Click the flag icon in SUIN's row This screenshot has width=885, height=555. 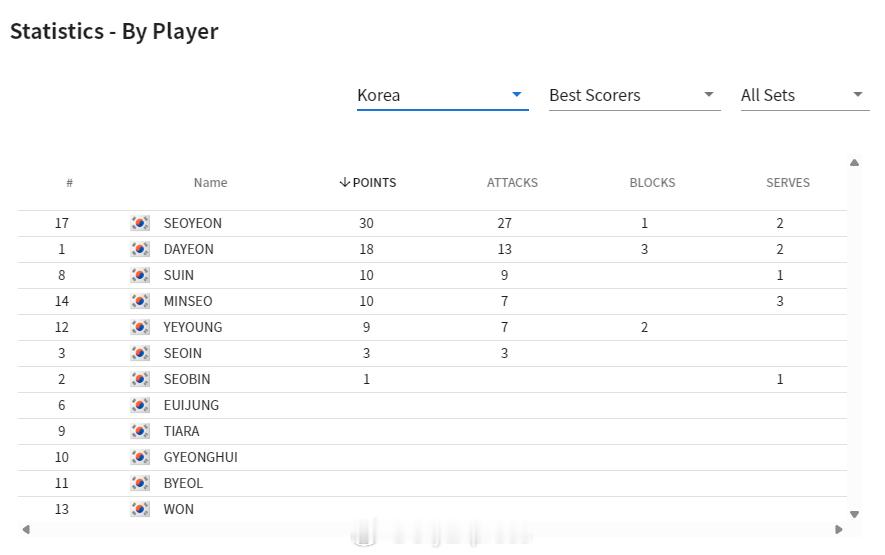click(x=140, y=275)
